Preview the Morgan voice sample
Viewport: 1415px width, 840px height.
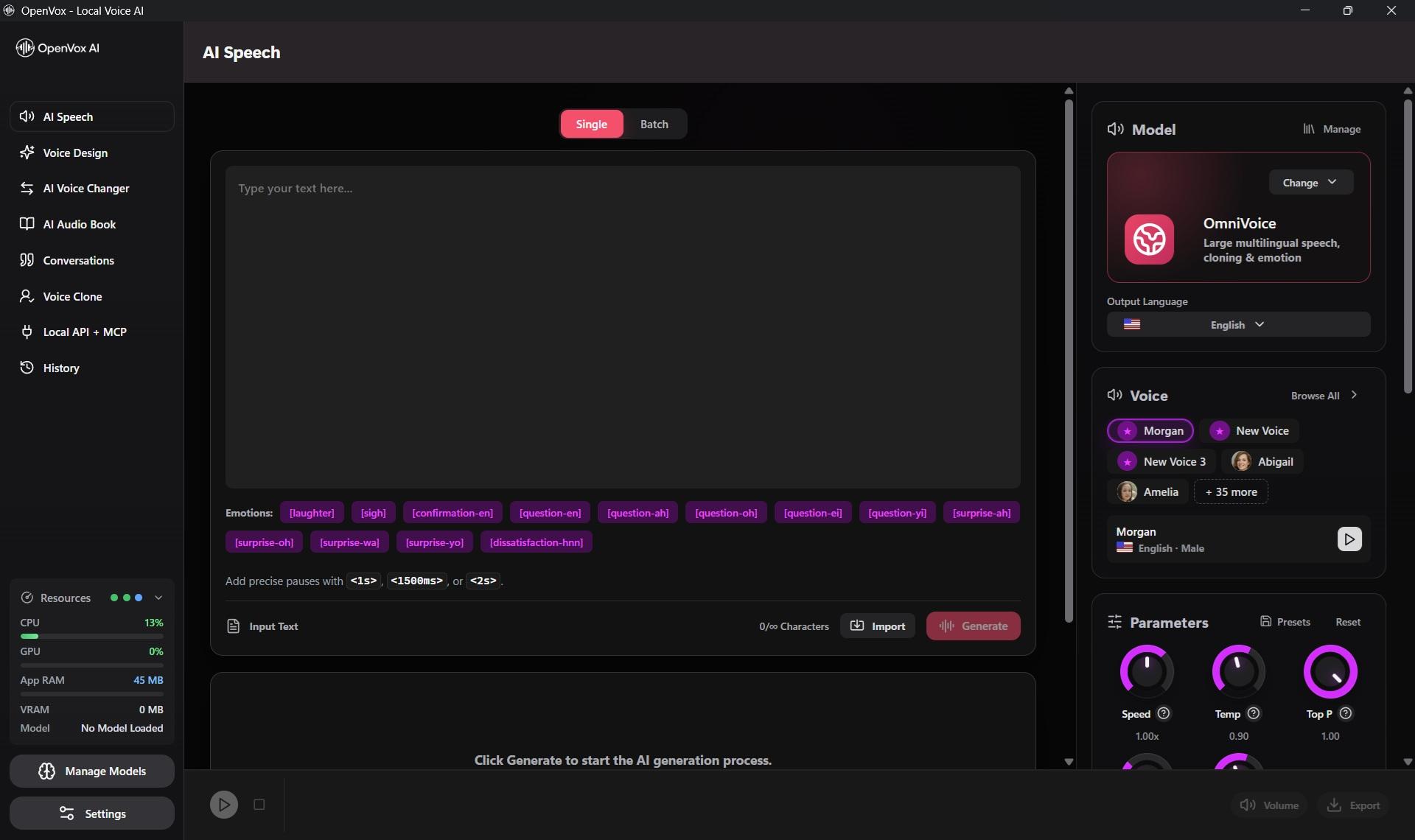tap(1349, 539)
